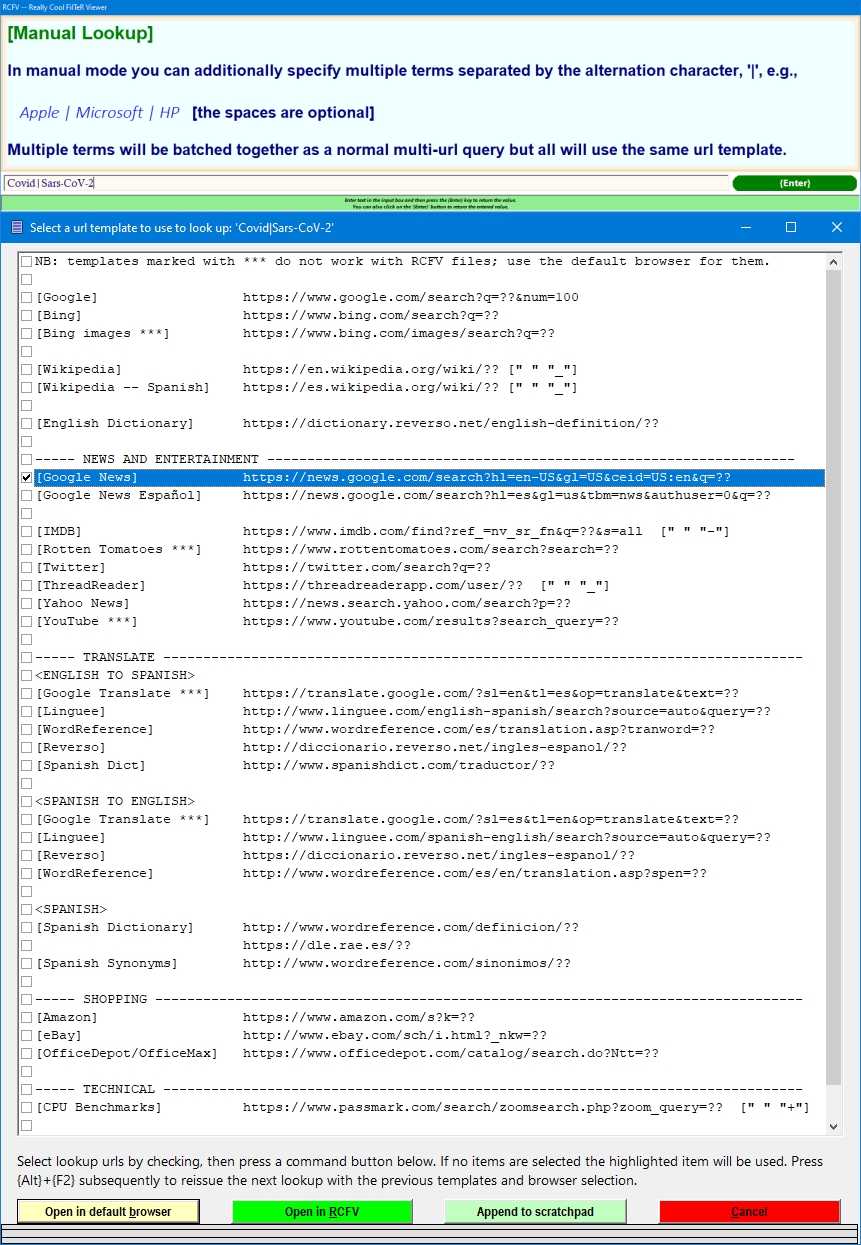The width and height of the screenshot is (861, 1245).
Task: Check the [OfficeDepot/OfficeMax] checkbox
Action: click(x=26, y=1053)
